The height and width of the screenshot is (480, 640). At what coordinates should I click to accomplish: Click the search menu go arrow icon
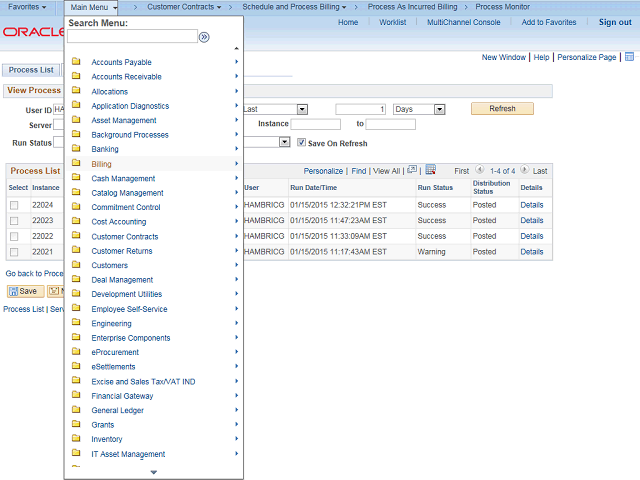[x=204, y=37]
